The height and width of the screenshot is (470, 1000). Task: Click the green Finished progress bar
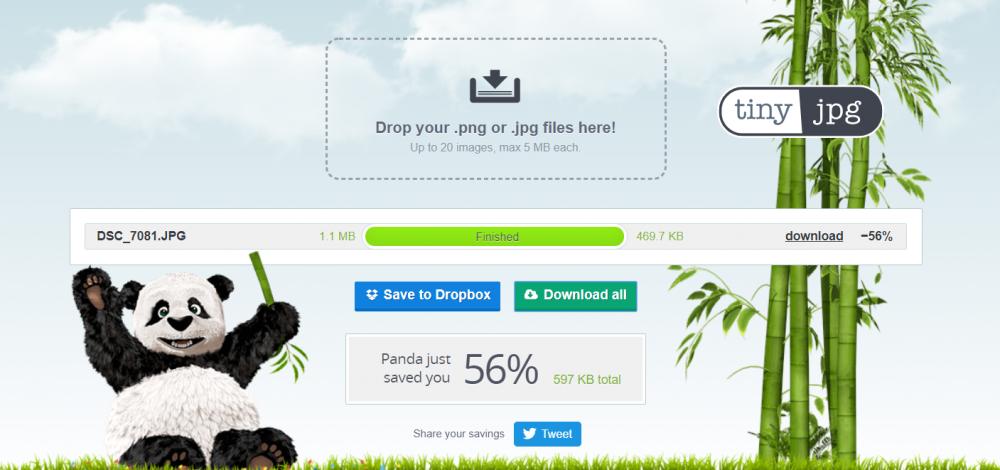(x=495, y=236)
